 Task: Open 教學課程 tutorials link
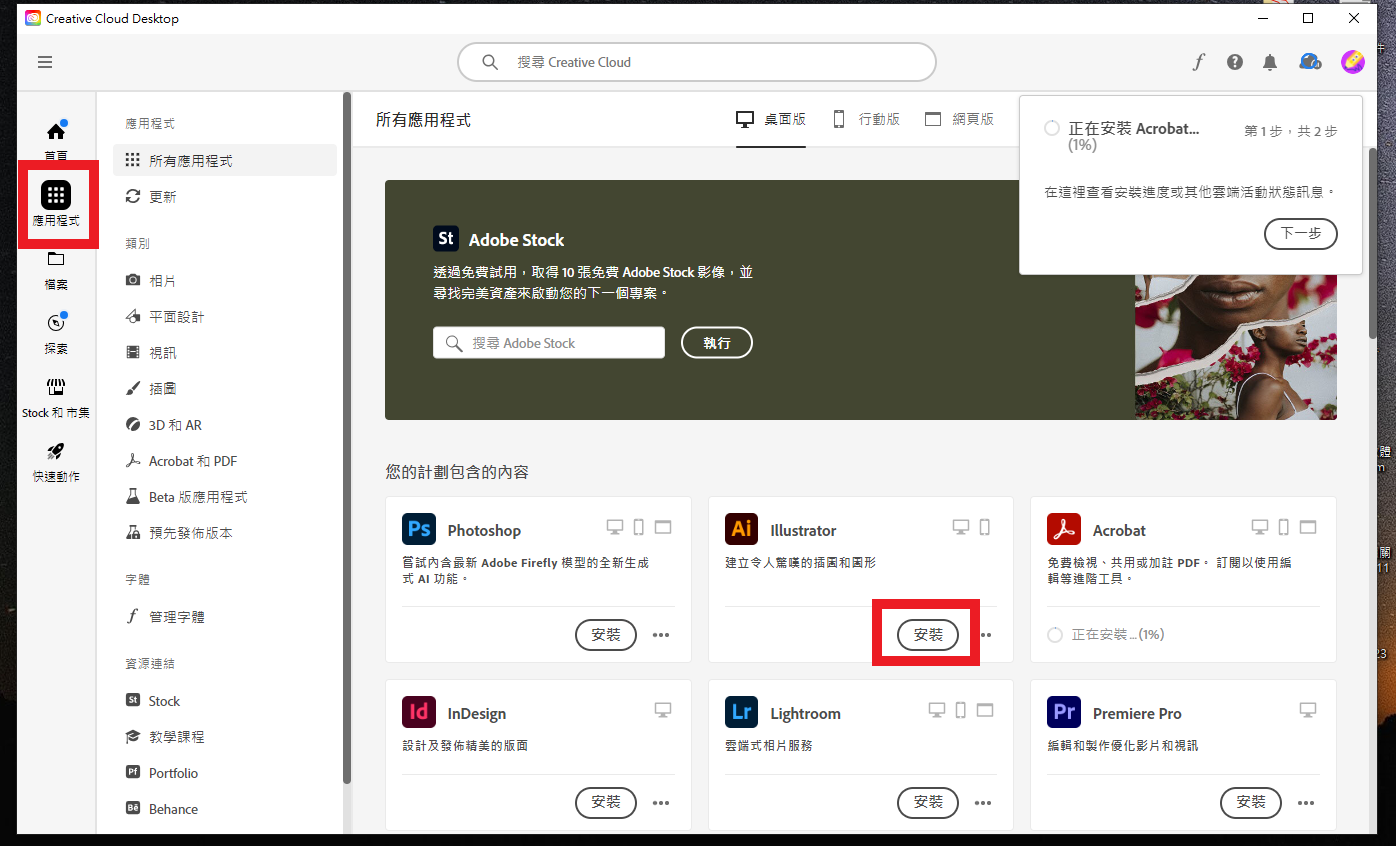225,737
